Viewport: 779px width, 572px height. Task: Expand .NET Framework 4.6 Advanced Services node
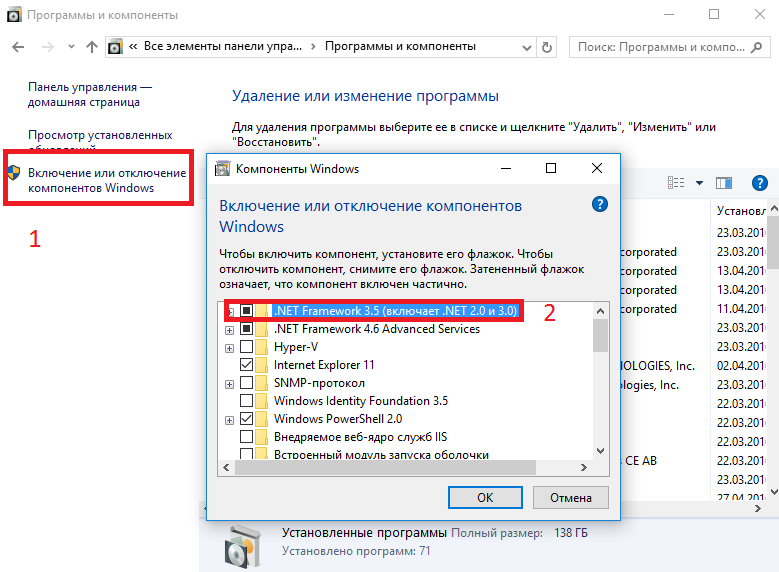[229, 330]
